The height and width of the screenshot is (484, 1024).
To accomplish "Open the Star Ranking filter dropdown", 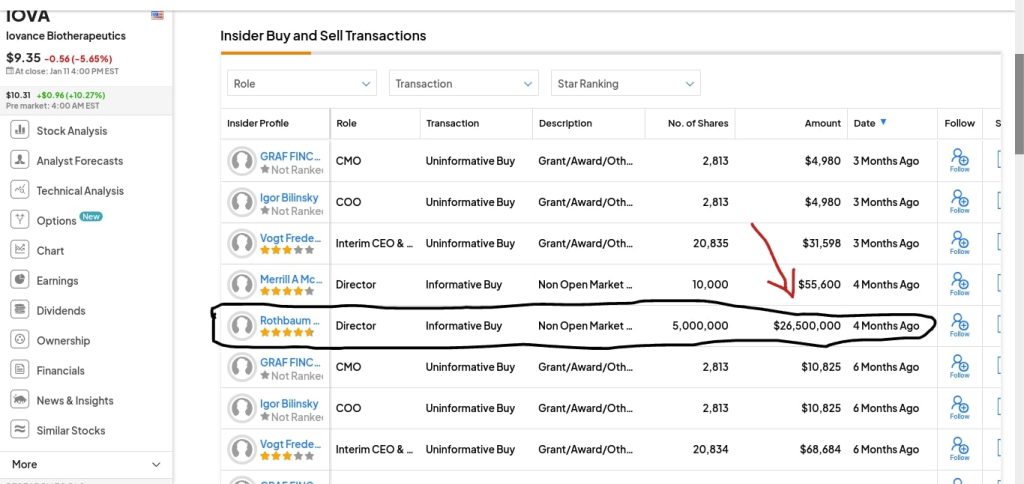I will click(624, 84).
